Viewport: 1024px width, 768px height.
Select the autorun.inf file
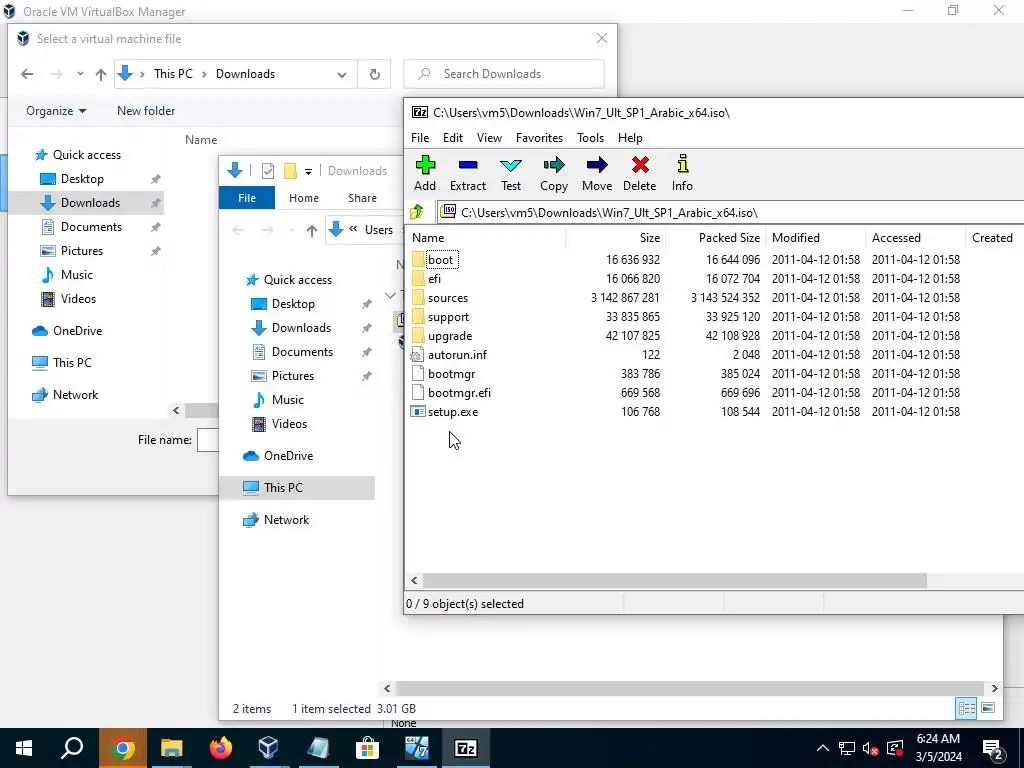coord(457,355)
